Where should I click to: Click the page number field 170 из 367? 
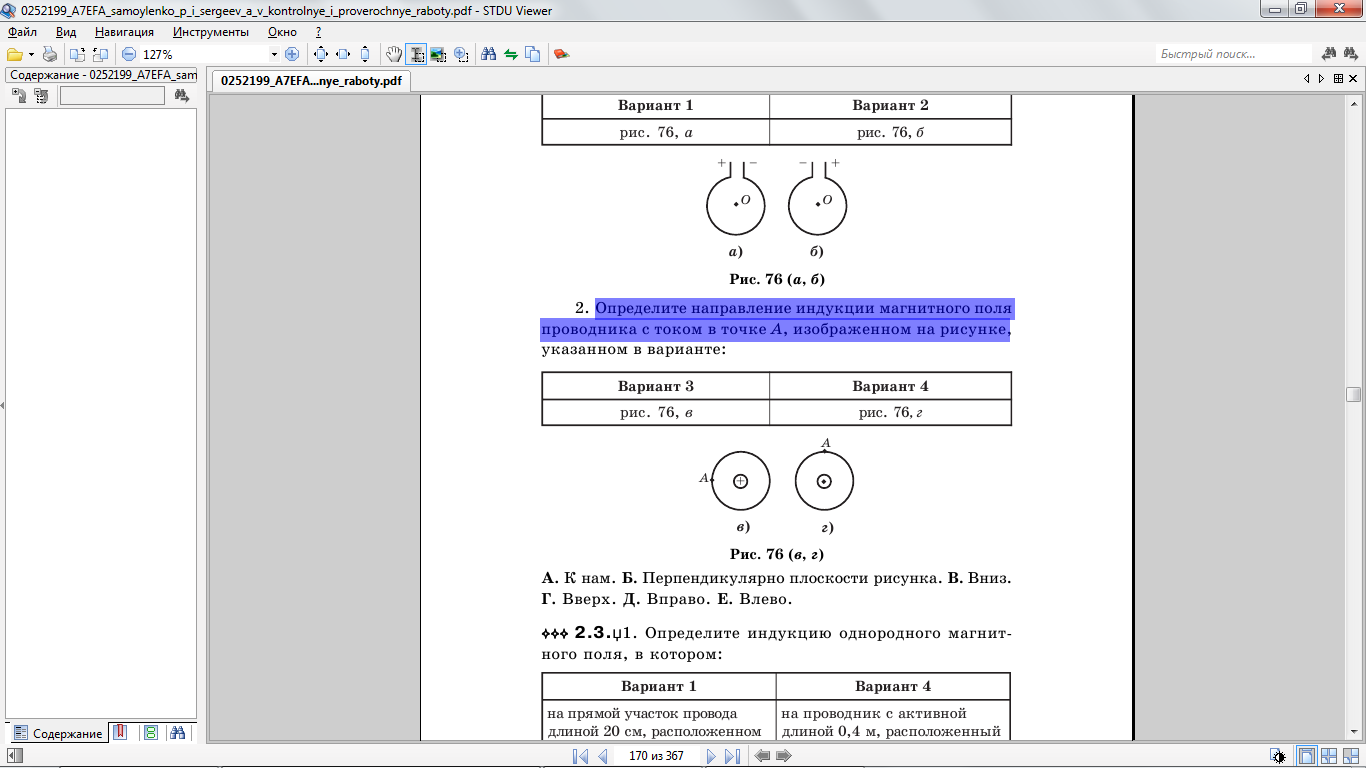coord(656,756)
